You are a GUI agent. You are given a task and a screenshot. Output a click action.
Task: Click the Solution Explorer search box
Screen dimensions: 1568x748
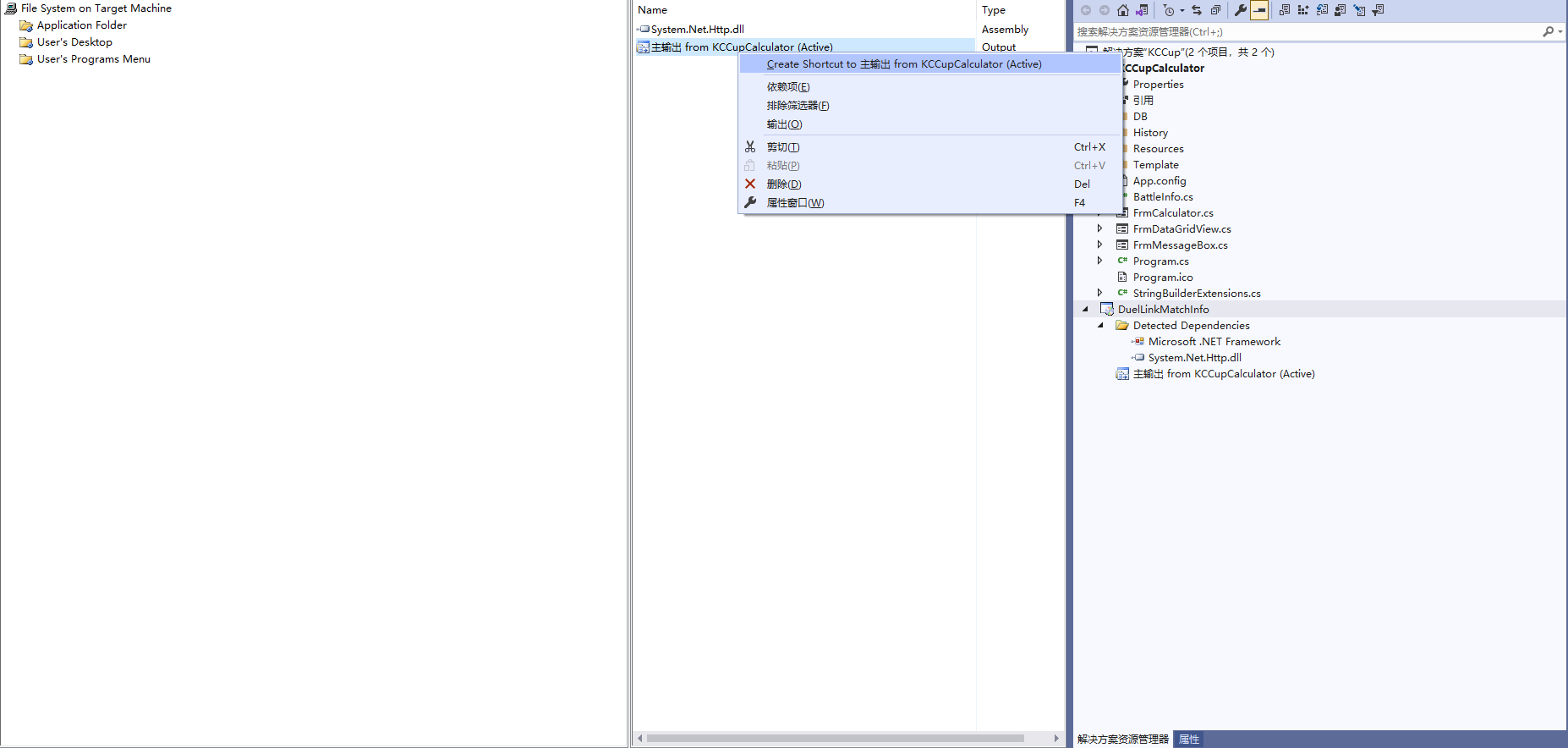click(1307, 31)
